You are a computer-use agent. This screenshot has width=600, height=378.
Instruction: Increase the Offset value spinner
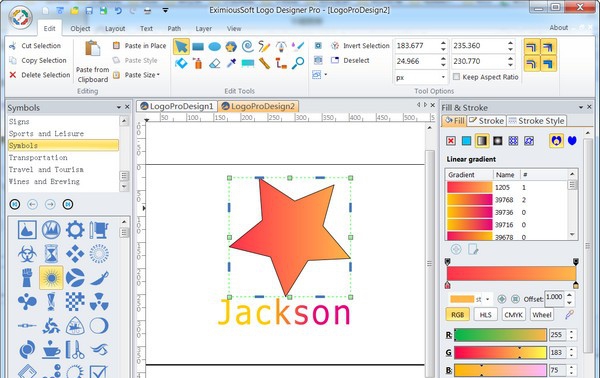[x=569, y=295]
